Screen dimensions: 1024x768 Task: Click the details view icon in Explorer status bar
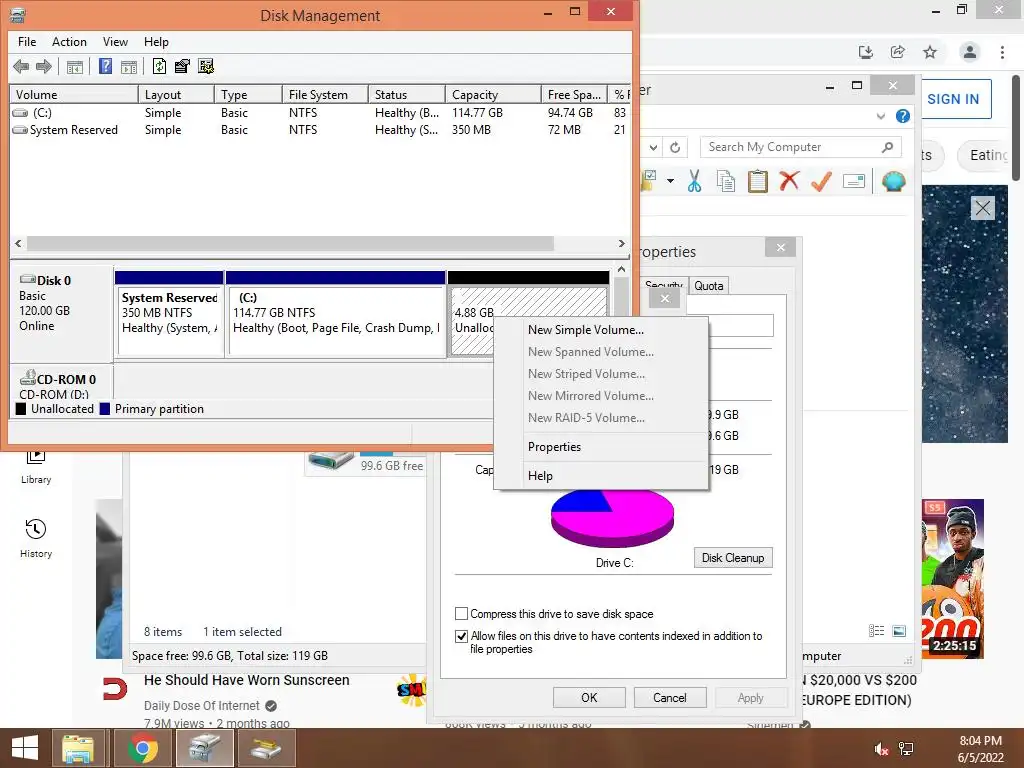(x=876, y=631)
